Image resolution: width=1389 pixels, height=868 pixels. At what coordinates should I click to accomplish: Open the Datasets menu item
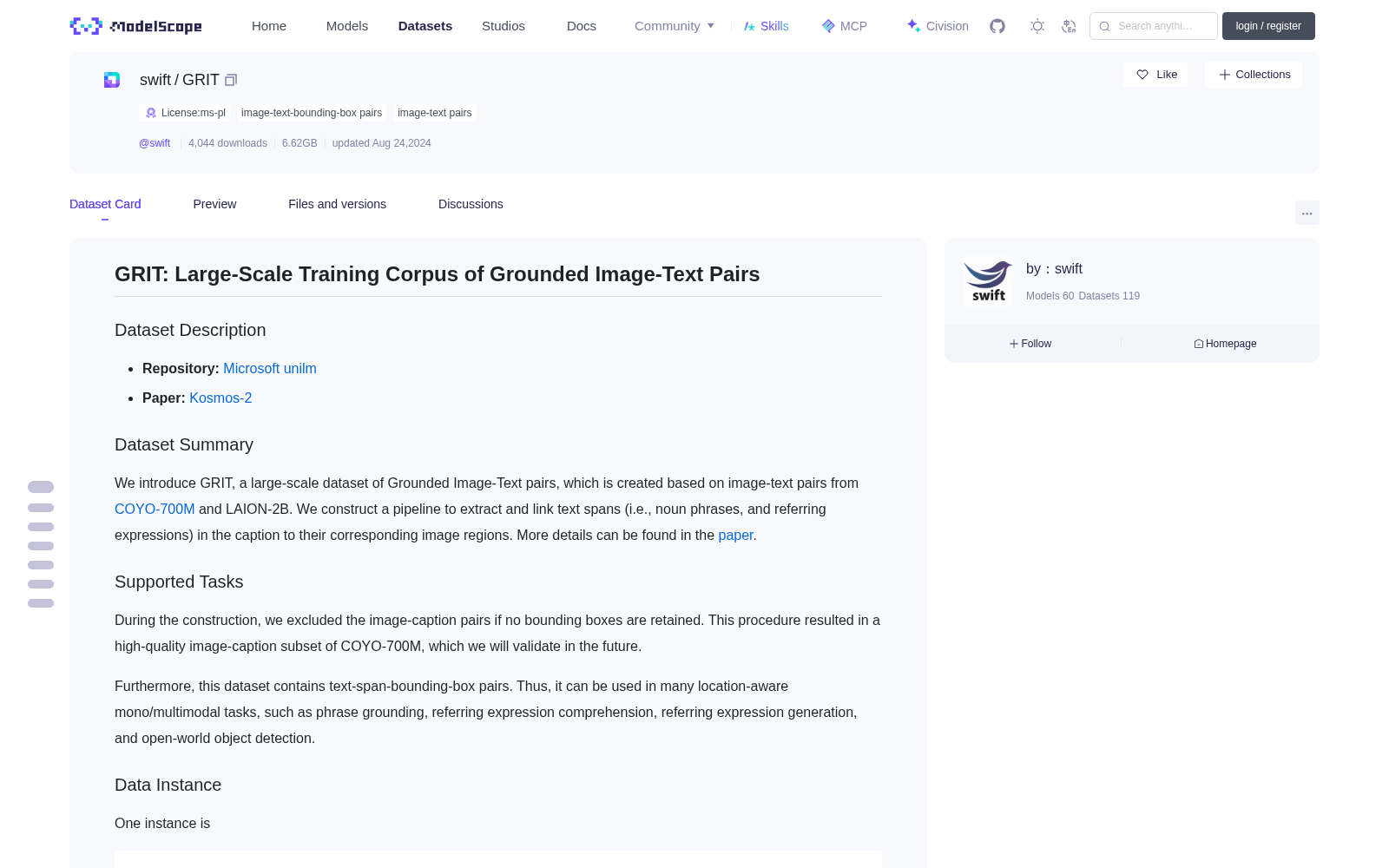click(425, 26)
